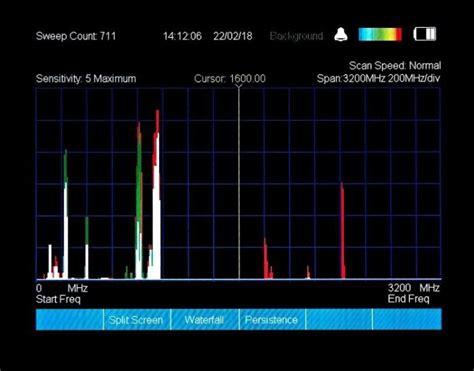Click the time 14:12:06

pyautogui.click(x=182, y=36)
